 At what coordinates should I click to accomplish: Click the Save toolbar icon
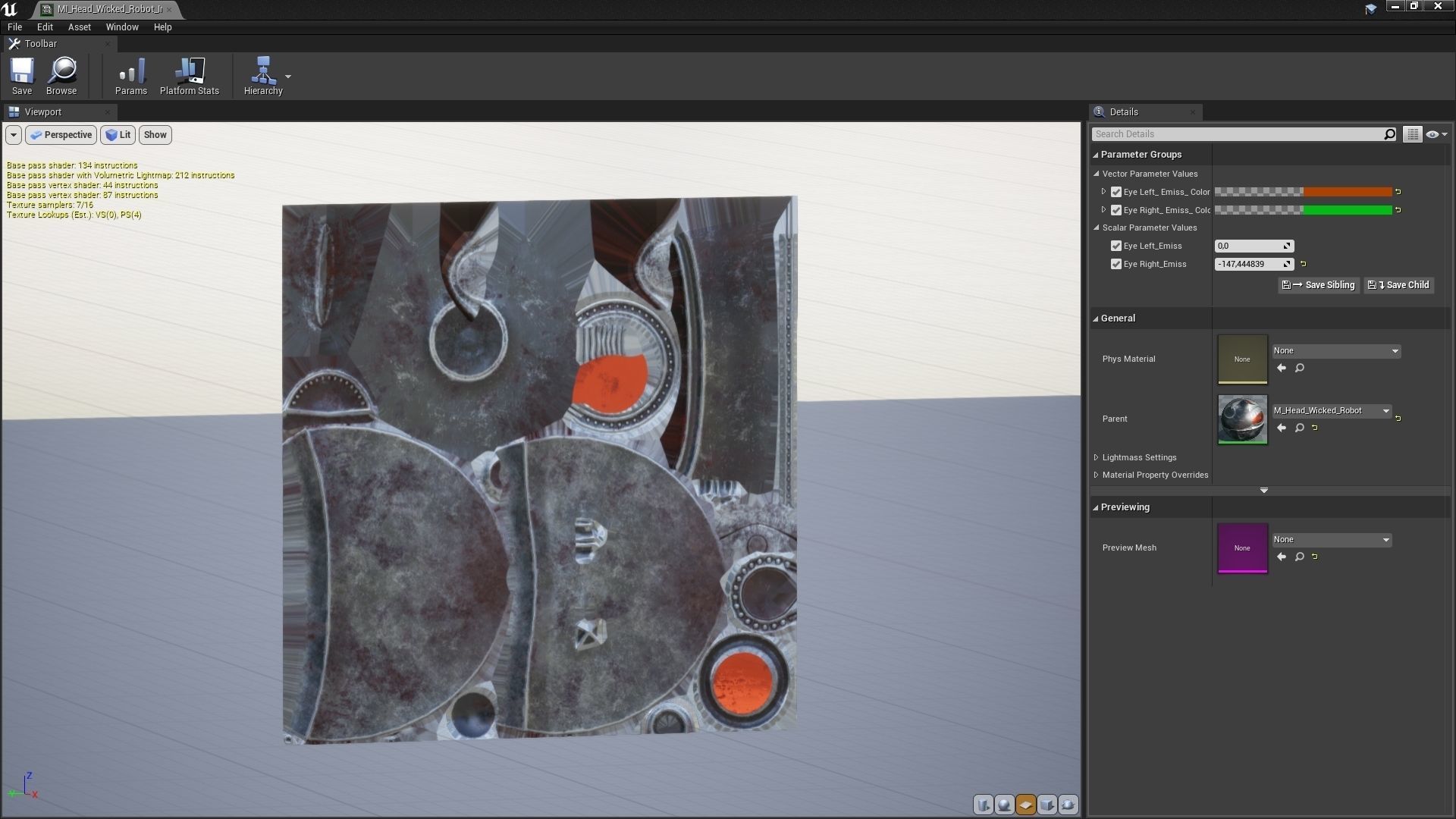coord(21,76)
